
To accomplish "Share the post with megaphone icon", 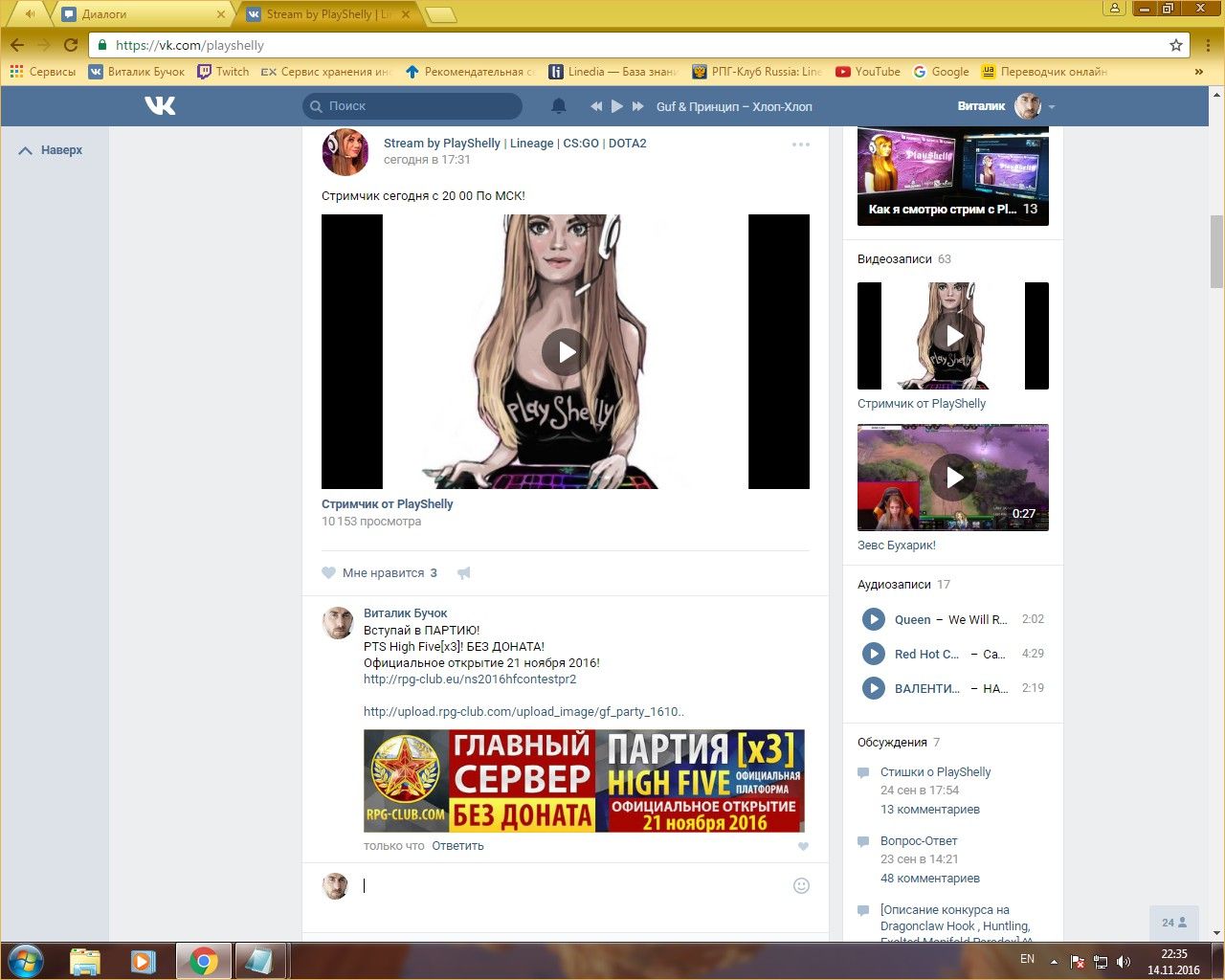I will click(x=464, y=573).
